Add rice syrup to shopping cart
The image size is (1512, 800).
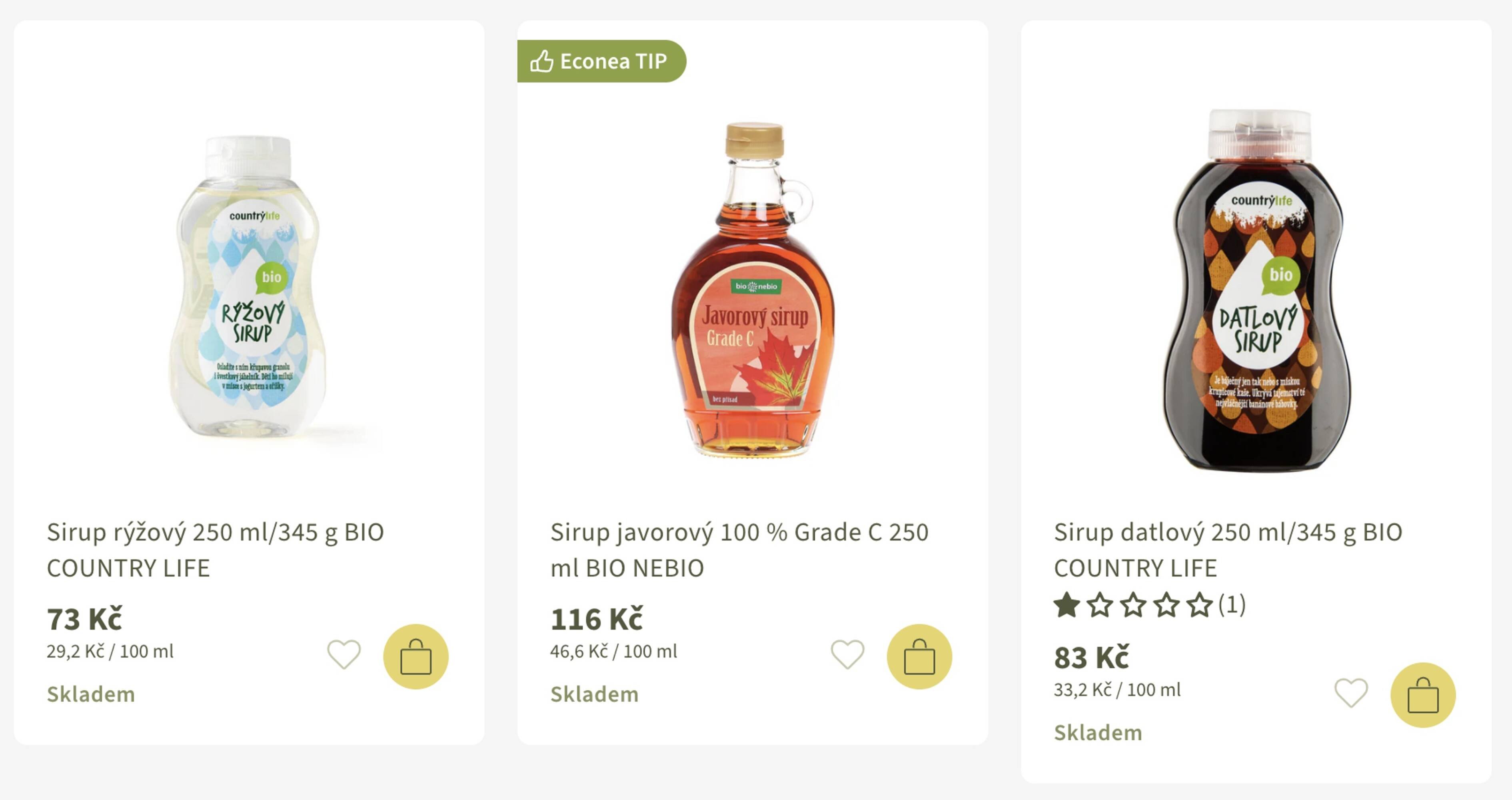pyautogui.click(x=415, y=656)
